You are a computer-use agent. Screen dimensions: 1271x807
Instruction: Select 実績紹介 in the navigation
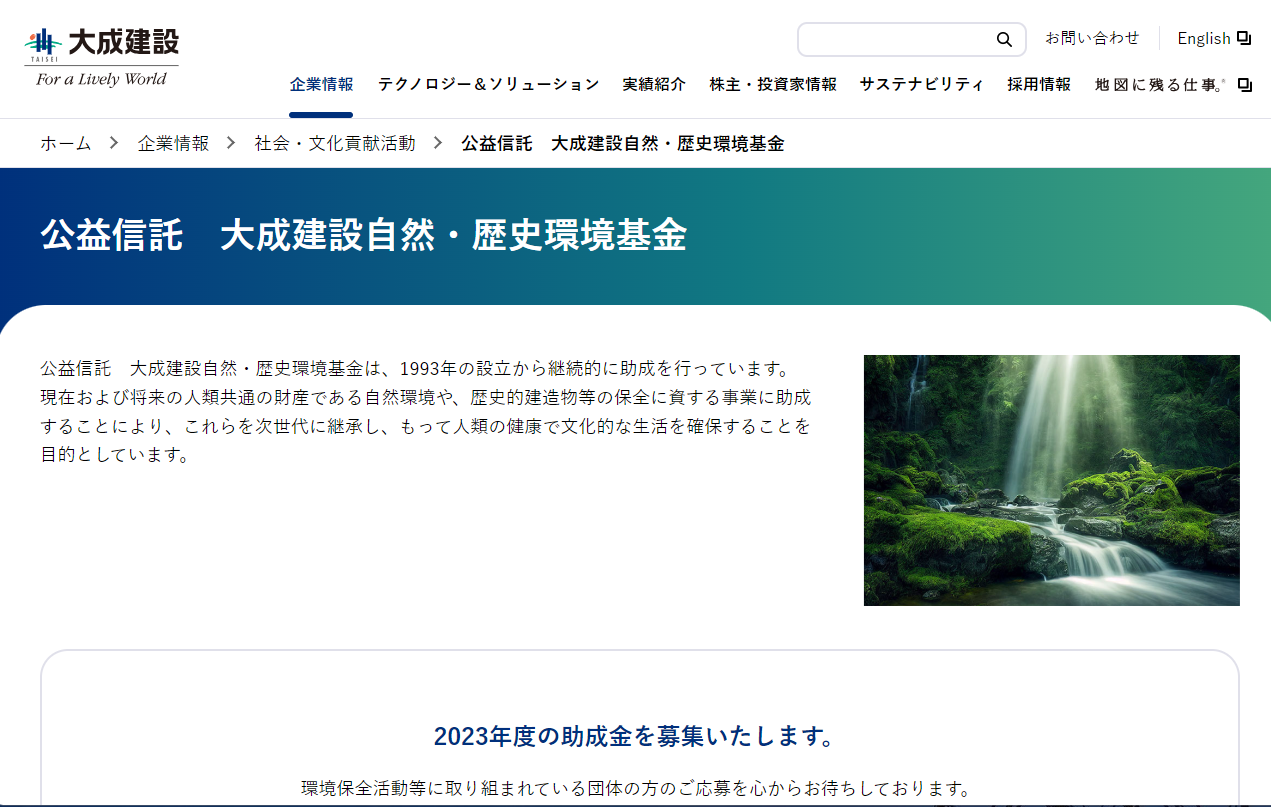point(654,85)
